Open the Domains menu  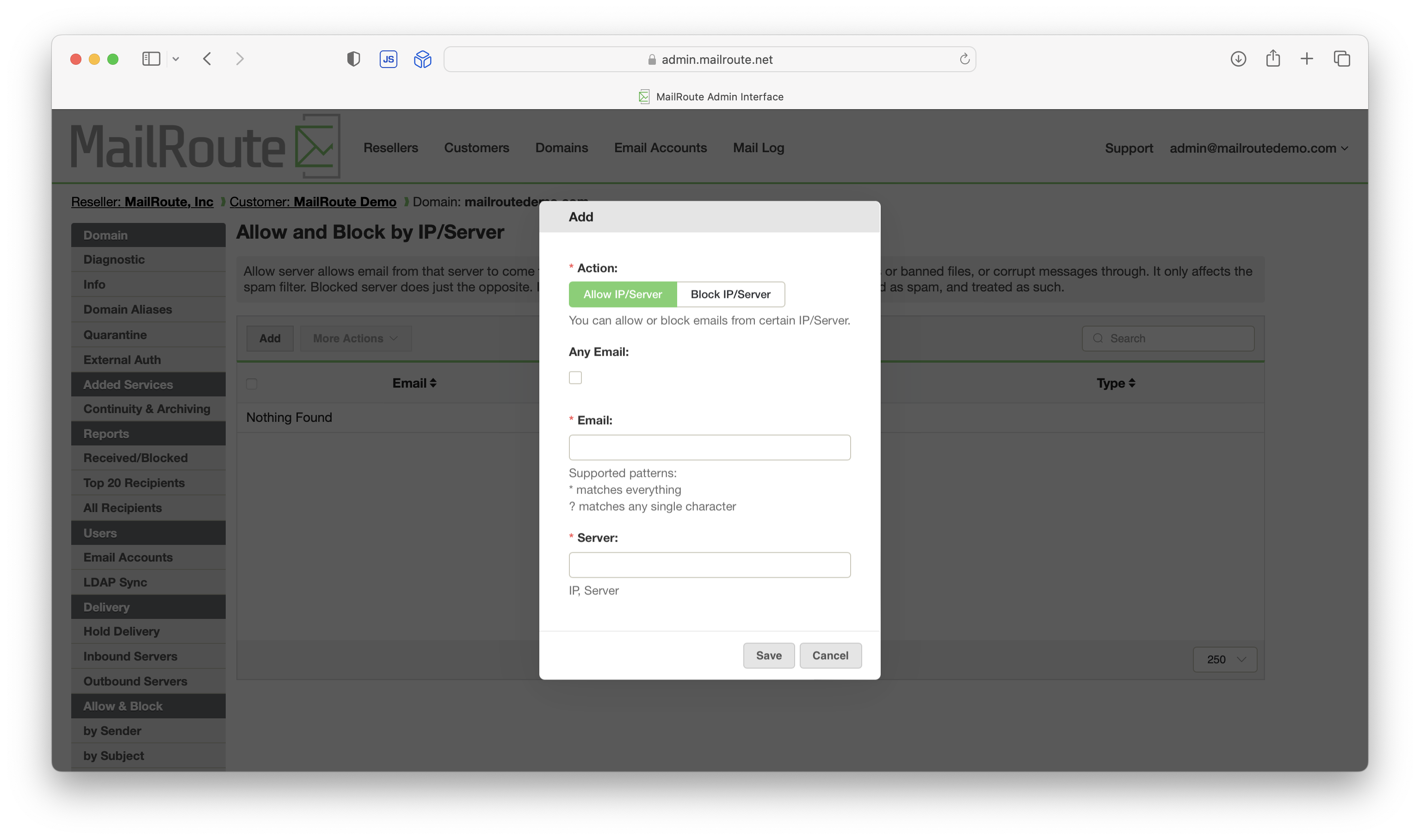[562, 148]
